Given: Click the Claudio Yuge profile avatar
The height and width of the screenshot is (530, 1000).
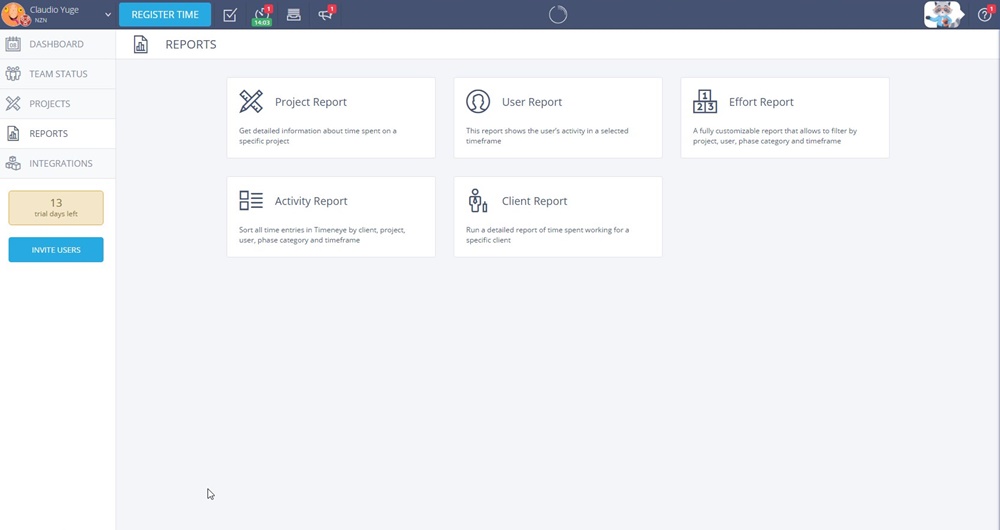Looking at the screenshot, I should click(15, 15).
